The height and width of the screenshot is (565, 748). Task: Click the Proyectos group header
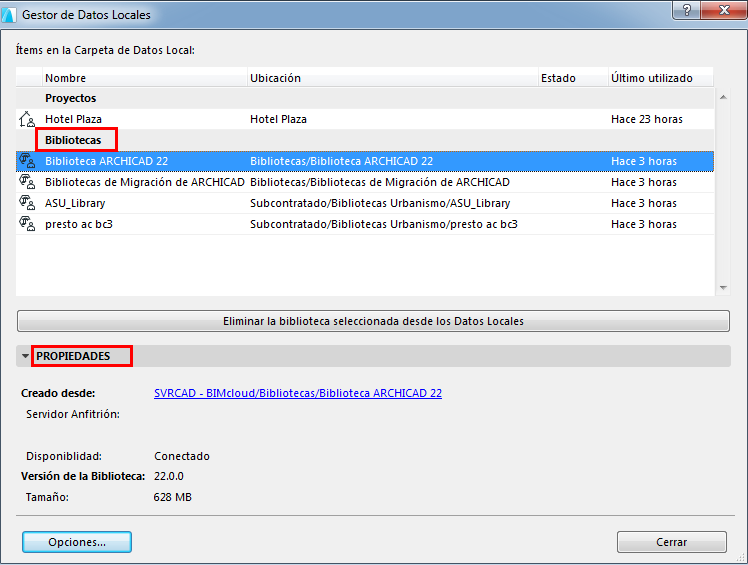point(71,98)
